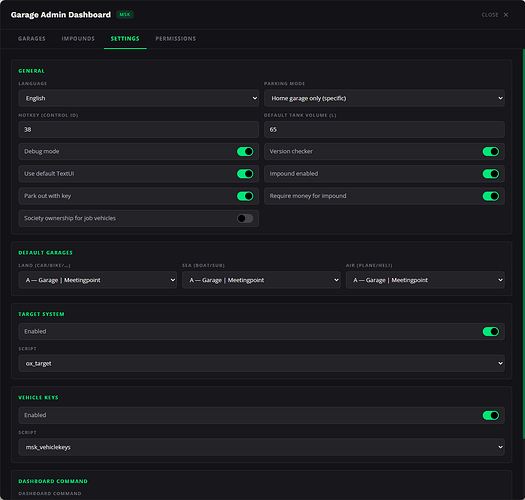
Task: Toggle the Version checker switch
Action: tap(491, 151)
